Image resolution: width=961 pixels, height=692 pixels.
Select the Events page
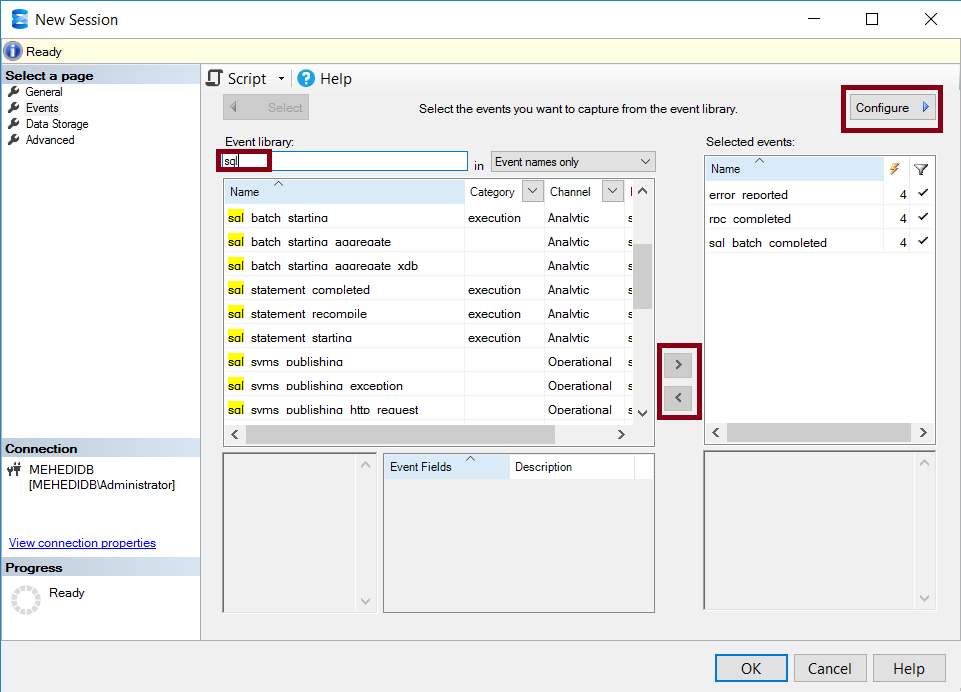click(41, 108)
